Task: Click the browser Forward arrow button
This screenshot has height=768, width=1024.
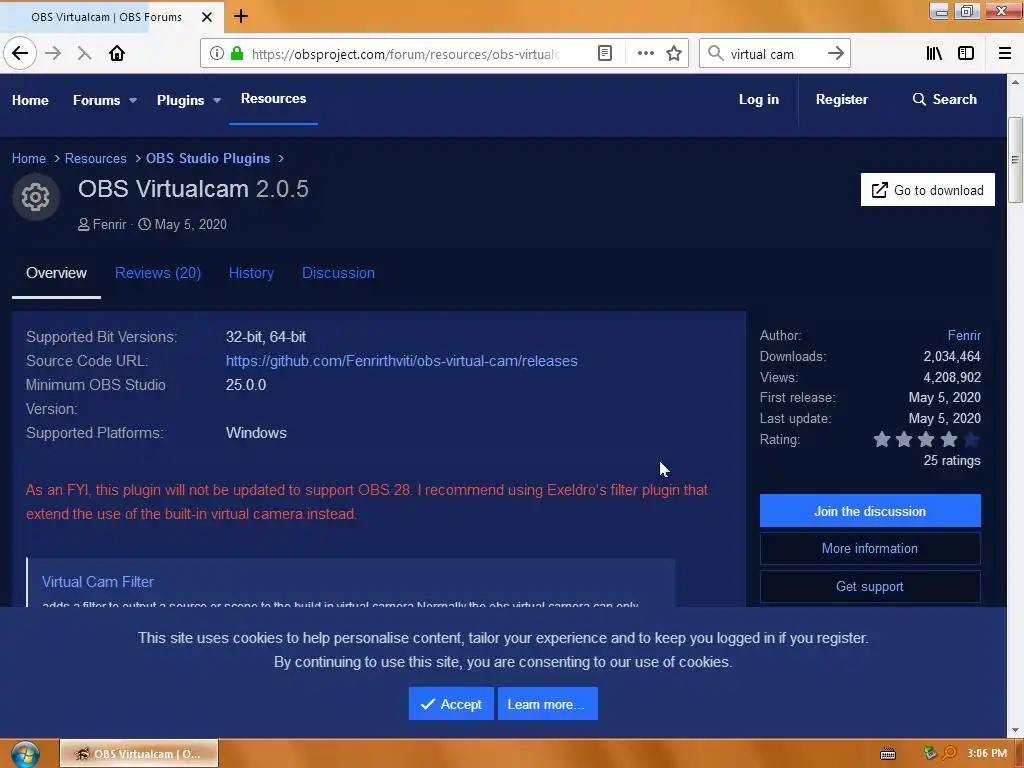Action: coord(53,54)
